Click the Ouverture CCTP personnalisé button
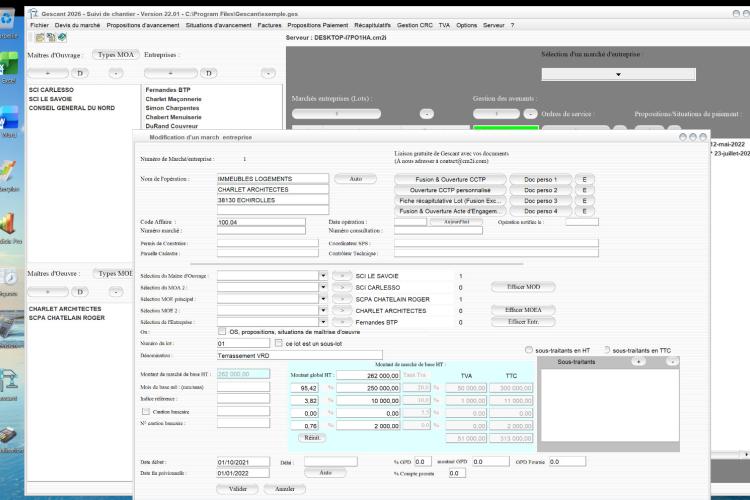The image size is (750, 500). 450,190
